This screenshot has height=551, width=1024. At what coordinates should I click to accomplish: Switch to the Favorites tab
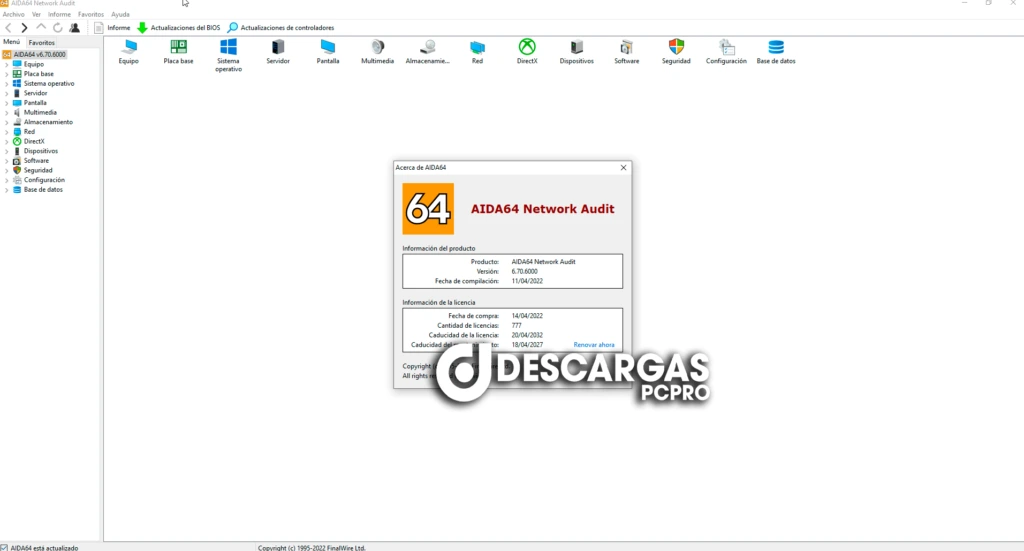point(42,43)
